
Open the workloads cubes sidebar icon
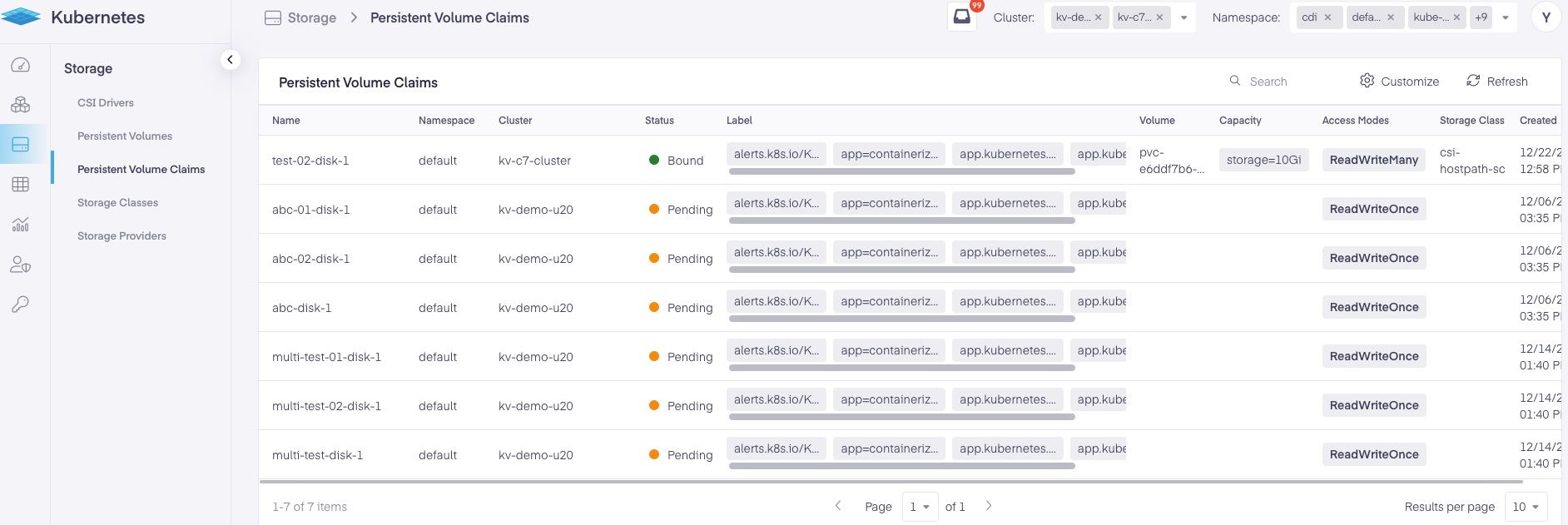click(x=21, y=105)
